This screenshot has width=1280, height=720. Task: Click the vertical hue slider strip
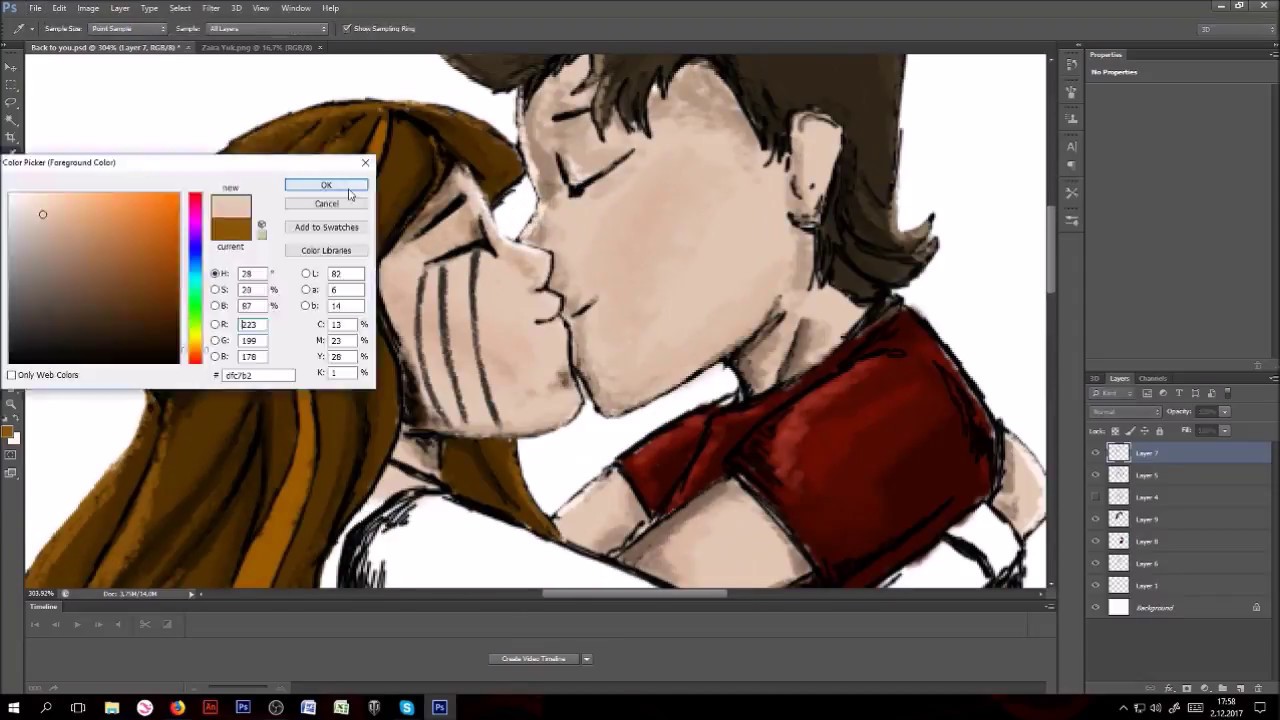tap(195, 278)
